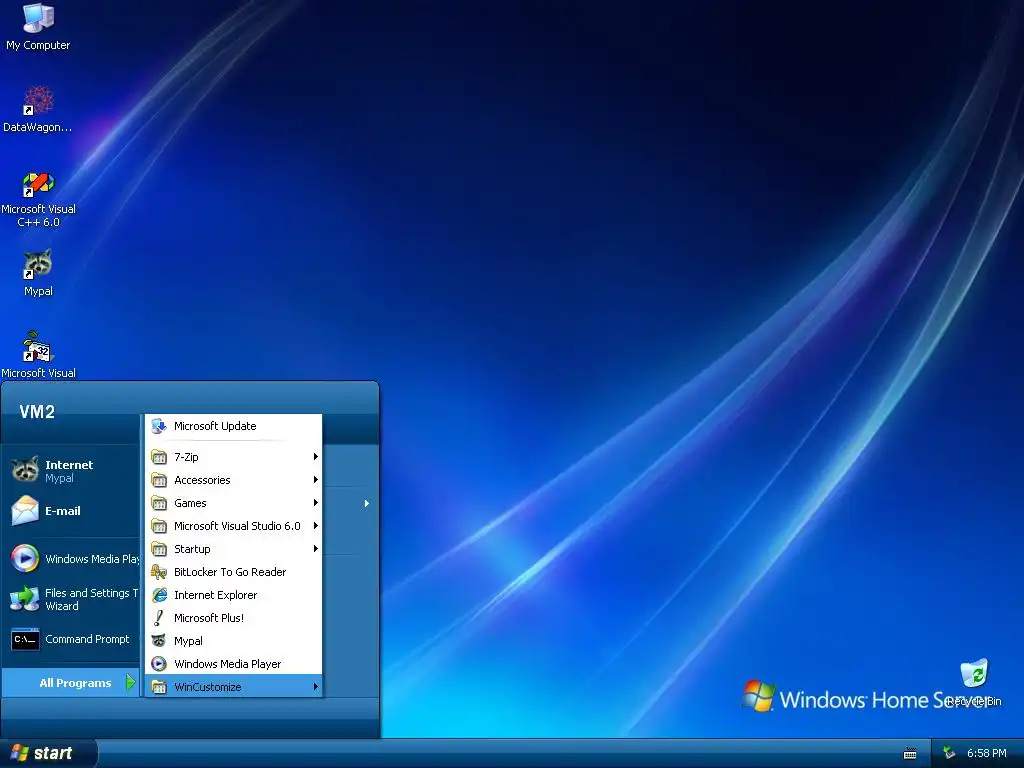Click the system tray icon beside the clock
The height and width of the screenshot is (768, 1024).
click(949, 754)
